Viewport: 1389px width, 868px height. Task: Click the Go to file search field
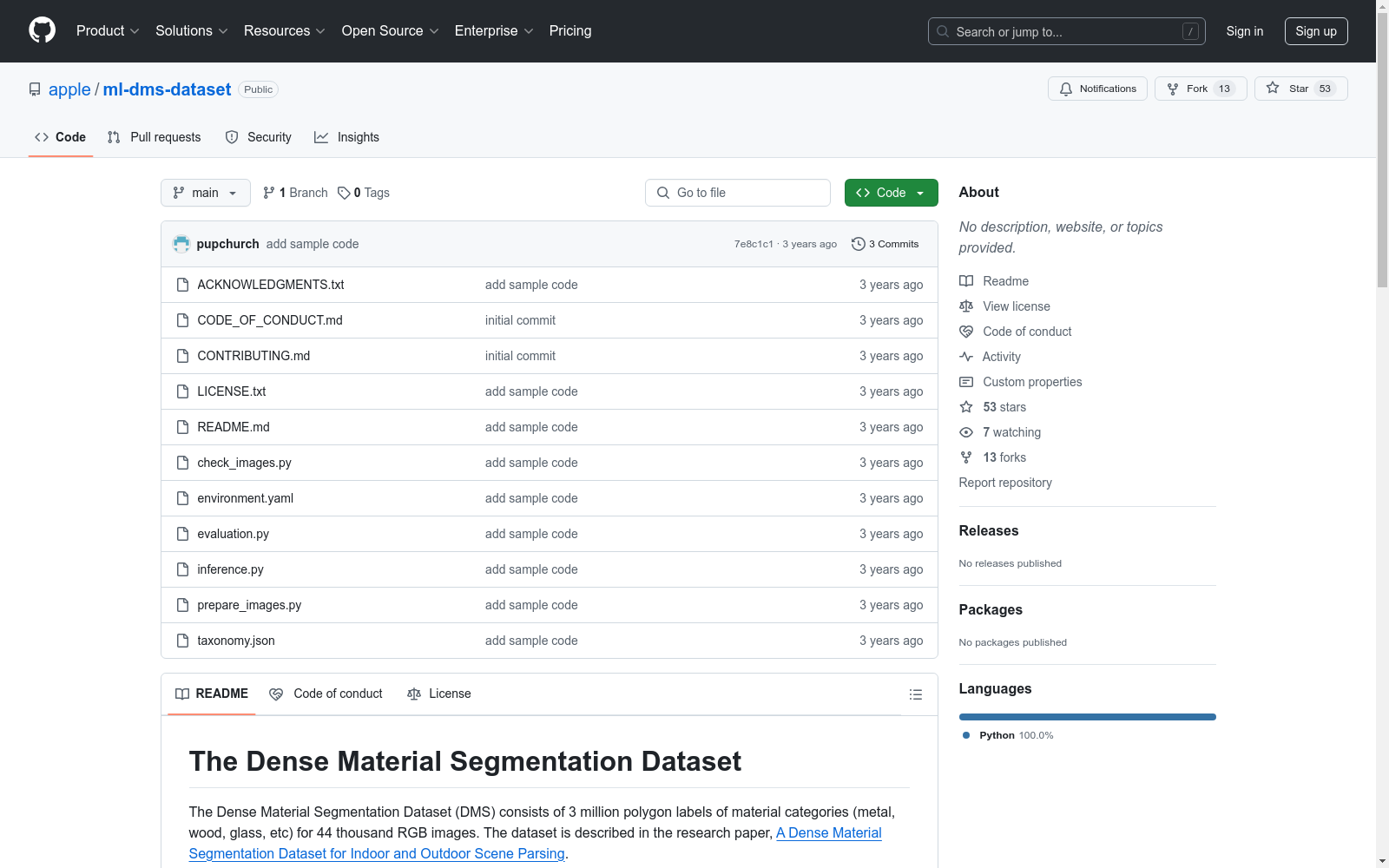738,193
